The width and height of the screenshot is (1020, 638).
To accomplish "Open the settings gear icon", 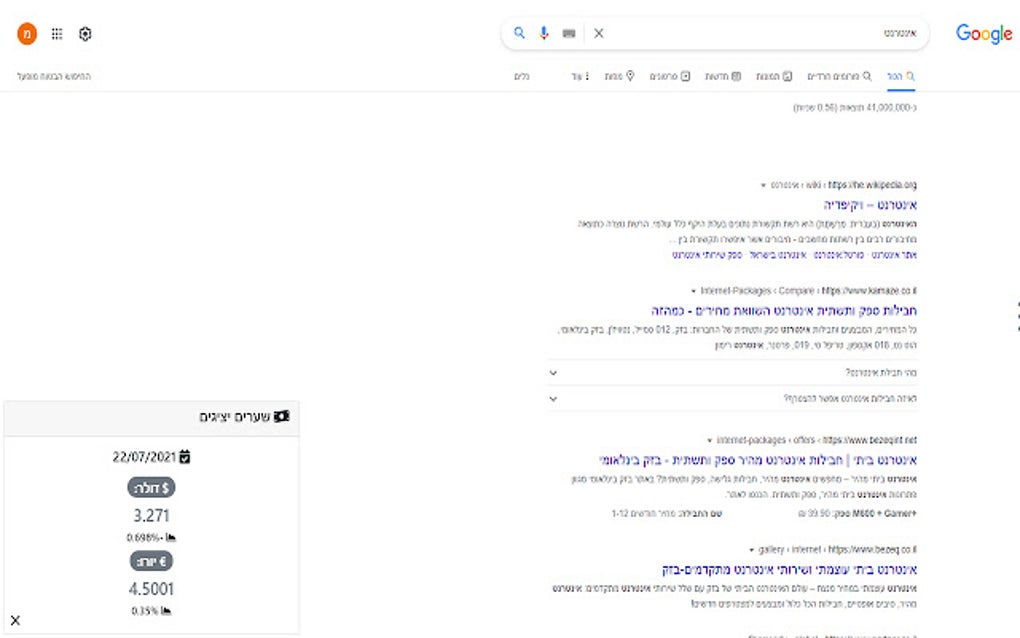I will [x=85, y=33].
